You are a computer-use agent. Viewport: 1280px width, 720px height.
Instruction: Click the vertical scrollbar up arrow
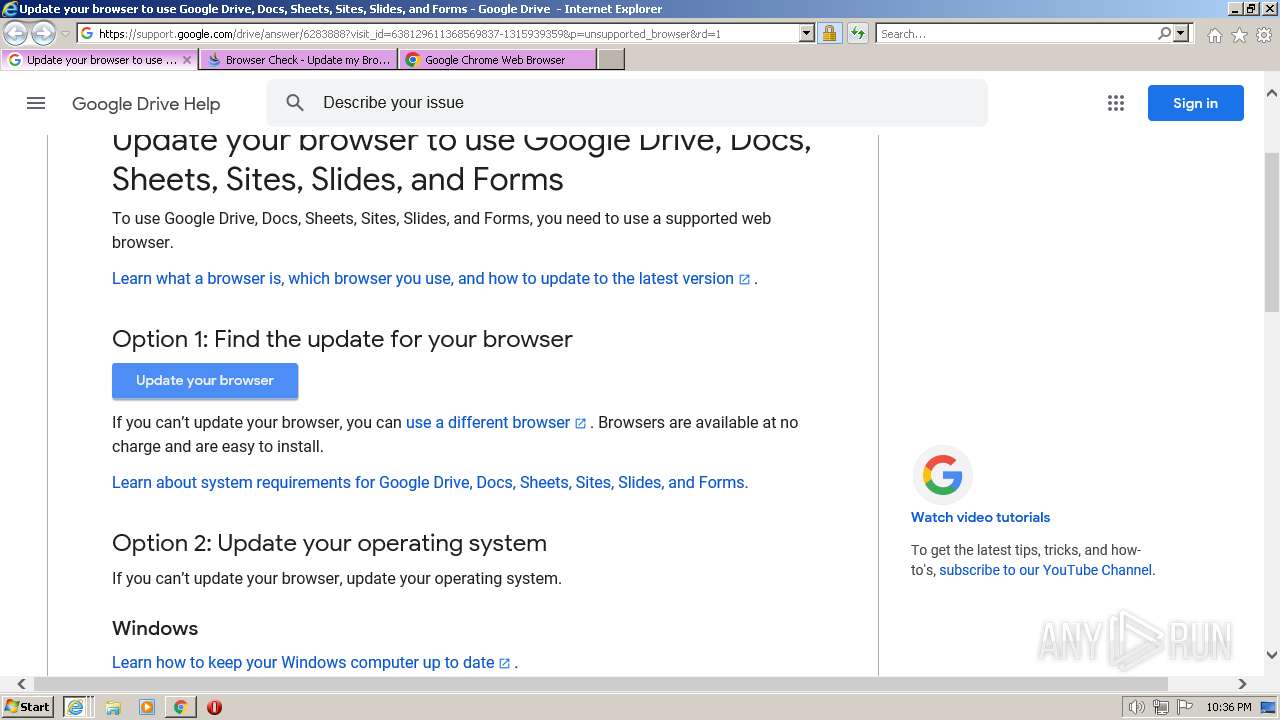pyautogui.click(x=1272, y=93)
